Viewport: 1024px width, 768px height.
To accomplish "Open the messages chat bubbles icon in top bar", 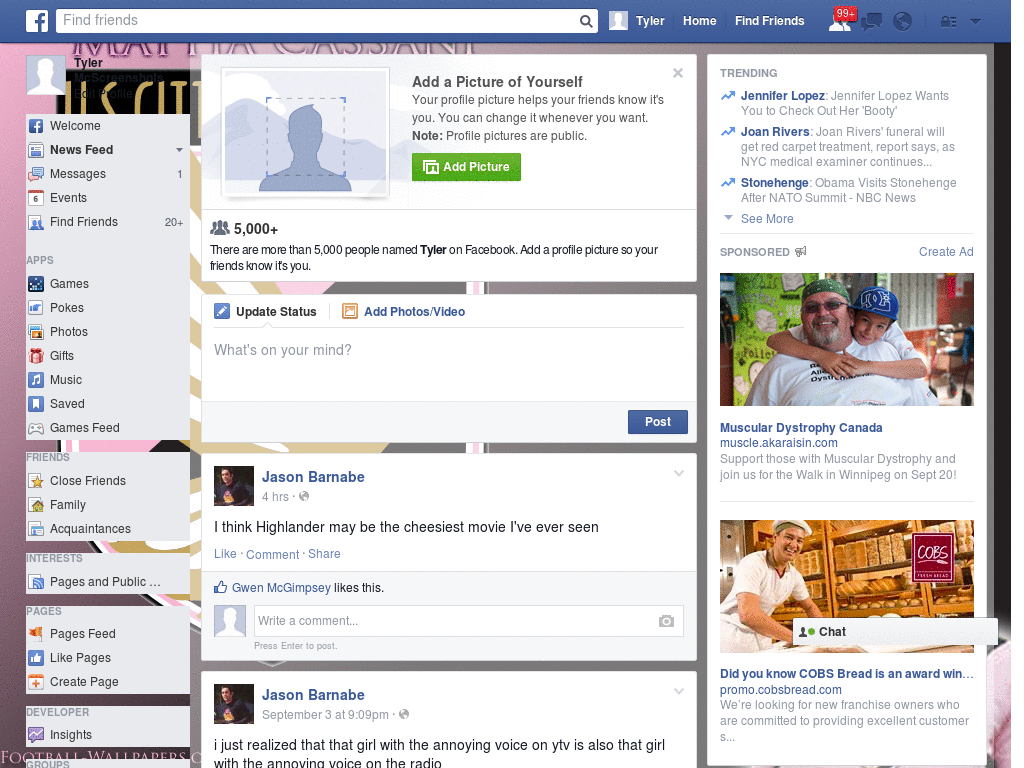I will click(x=871, y=22).
